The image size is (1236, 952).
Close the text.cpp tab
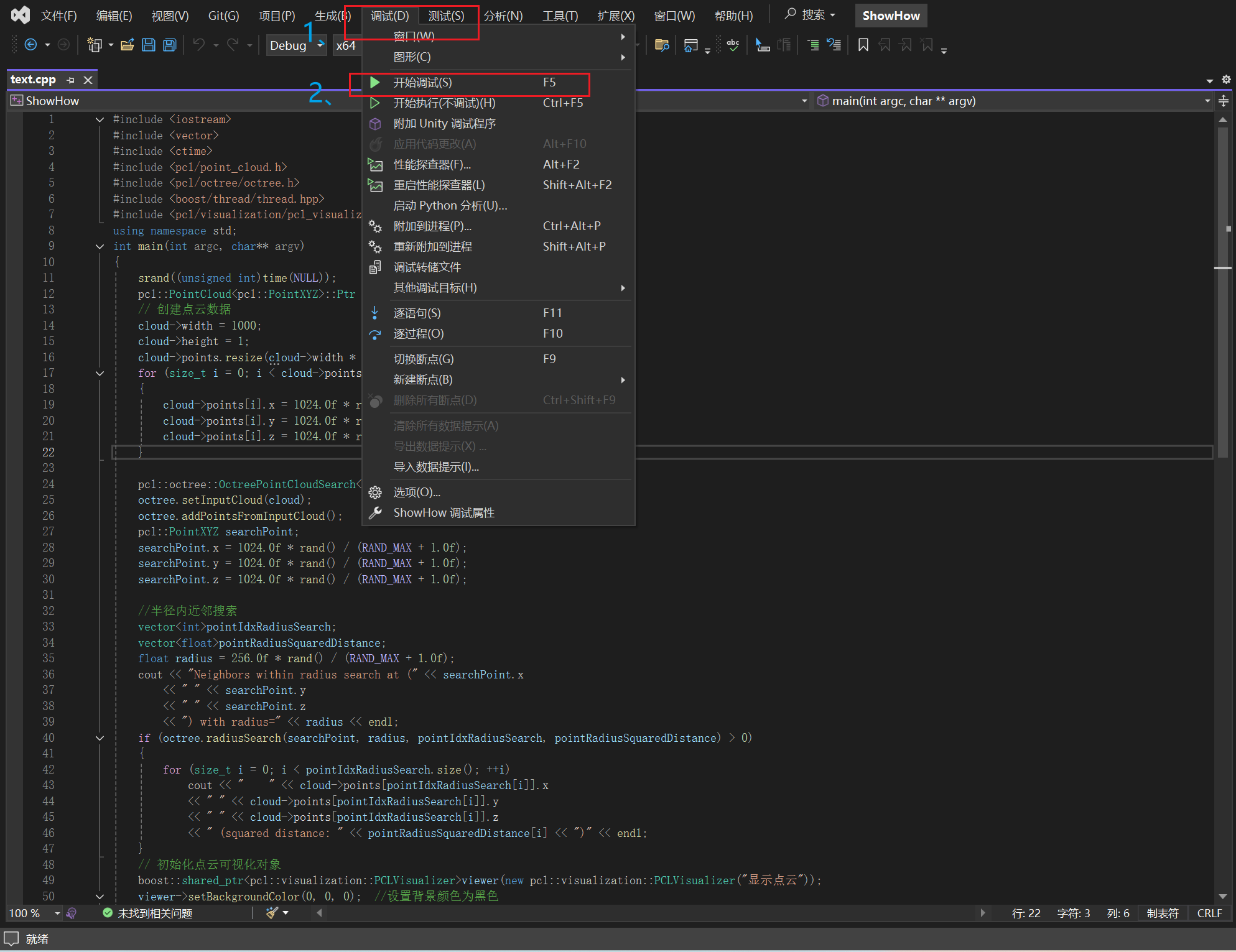88,80
